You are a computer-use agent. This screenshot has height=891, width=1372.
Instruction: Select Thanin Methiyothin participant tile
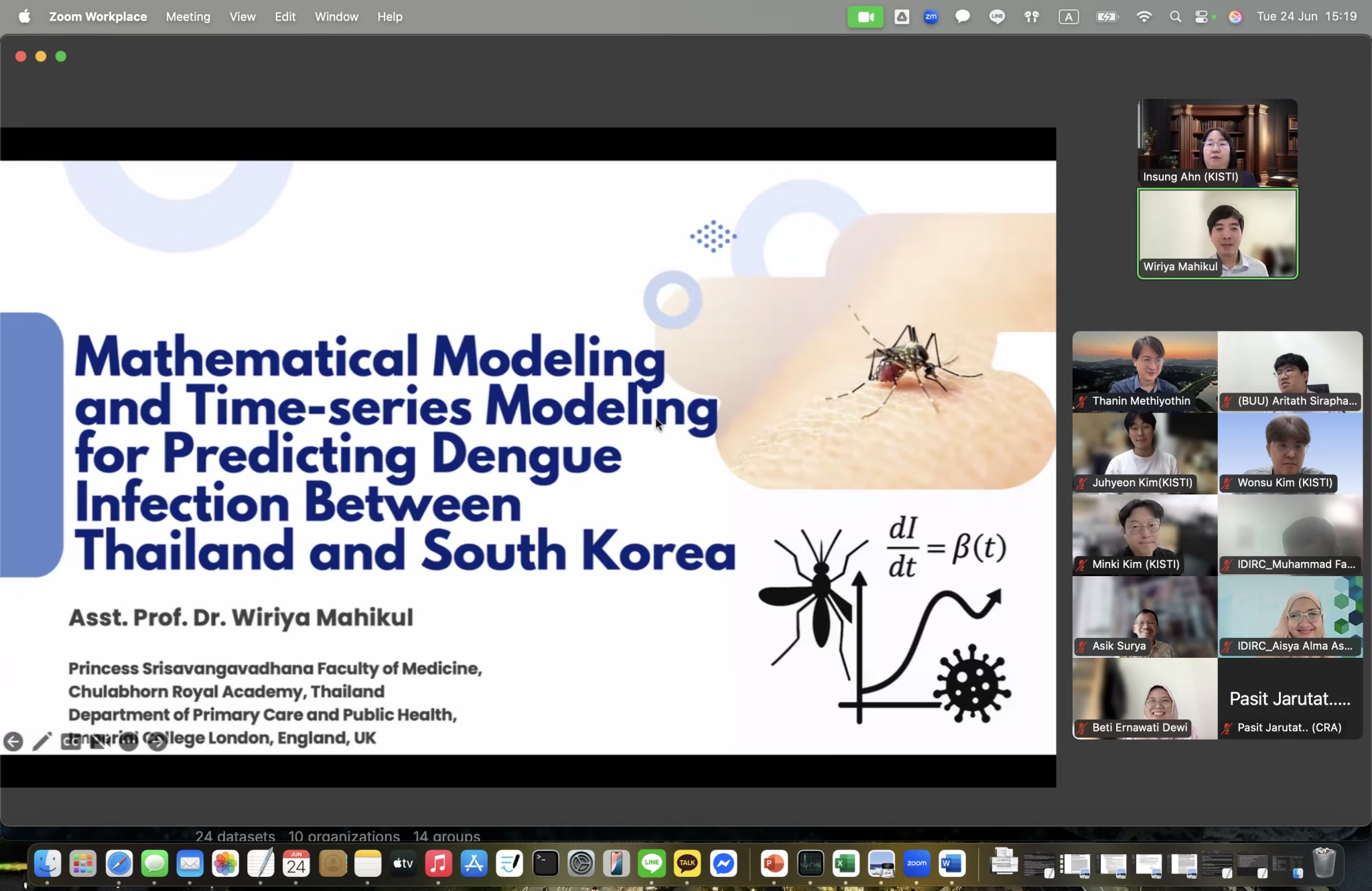pos(1145,371)
